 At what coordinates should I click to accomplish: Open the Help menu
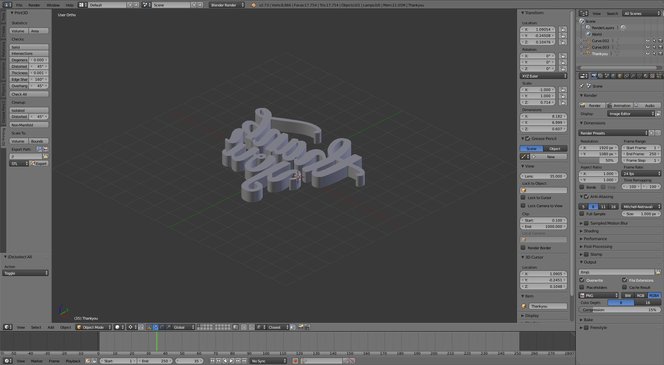[x=69, y=5]
